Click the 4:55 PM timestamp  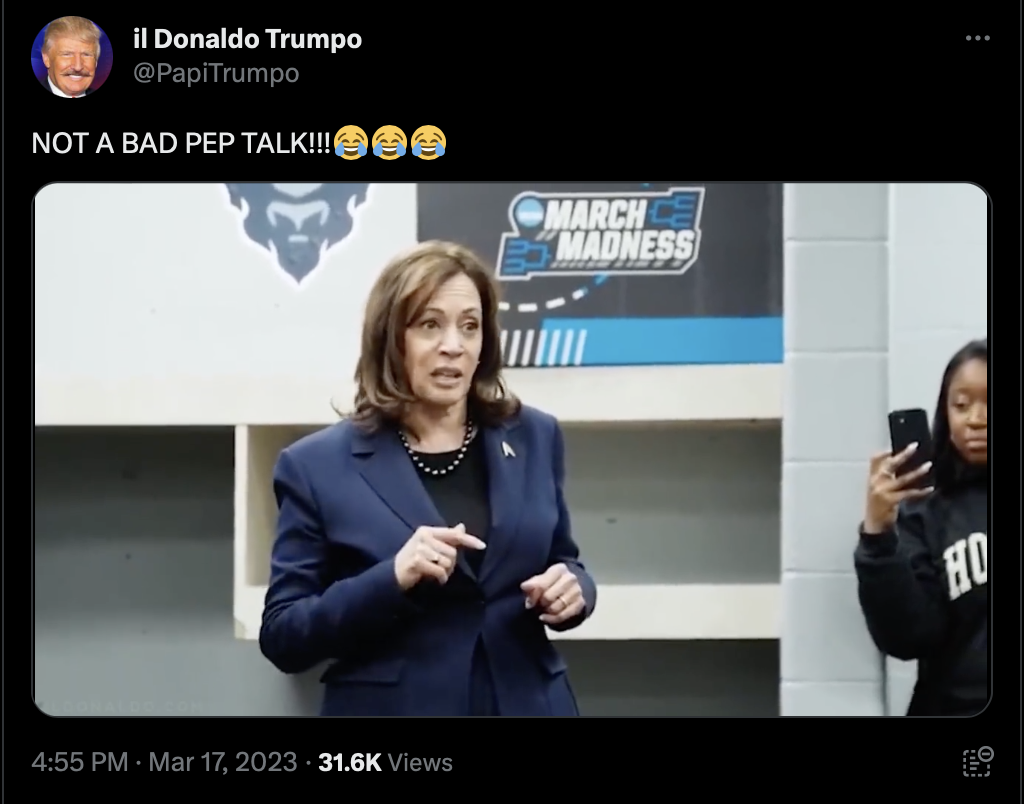(x=80, y=762)
